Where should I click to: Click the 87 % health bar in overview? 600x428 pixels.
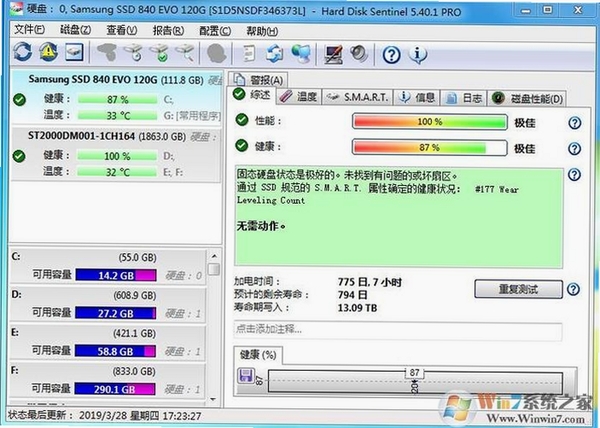pos(430,148)
